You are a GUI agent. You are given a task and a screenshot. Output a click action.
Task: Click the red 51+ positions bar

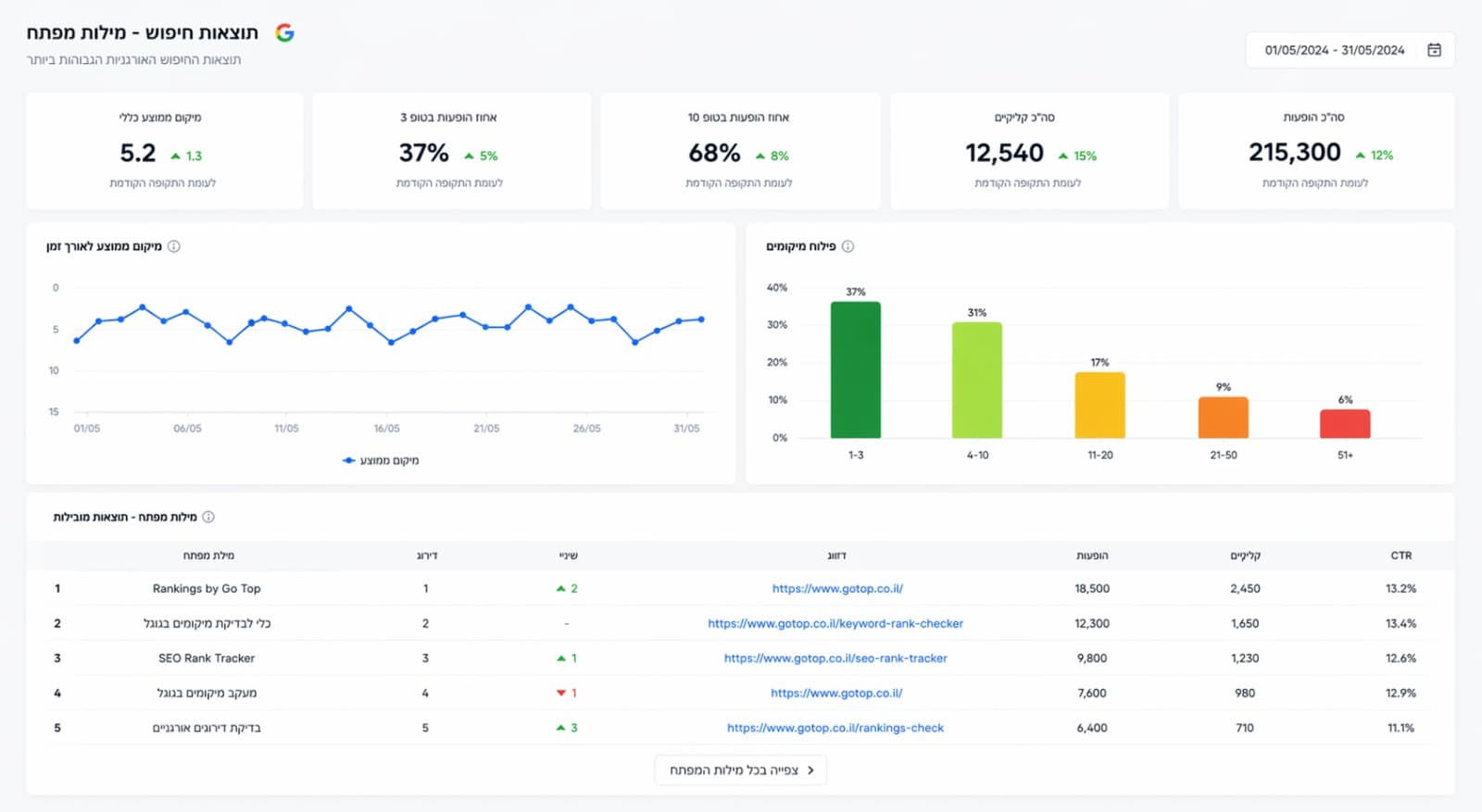point(1345,424)
